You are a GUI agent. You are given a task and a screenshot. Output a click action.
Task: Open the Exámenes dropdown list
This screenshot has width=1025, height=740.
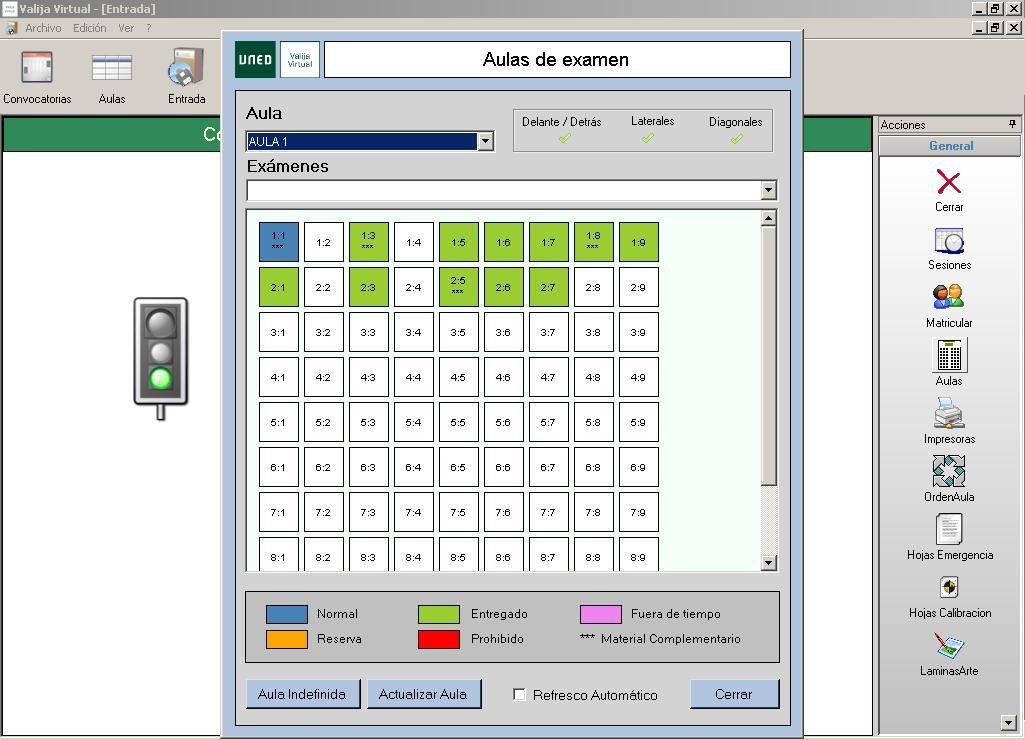pos(768,190)
